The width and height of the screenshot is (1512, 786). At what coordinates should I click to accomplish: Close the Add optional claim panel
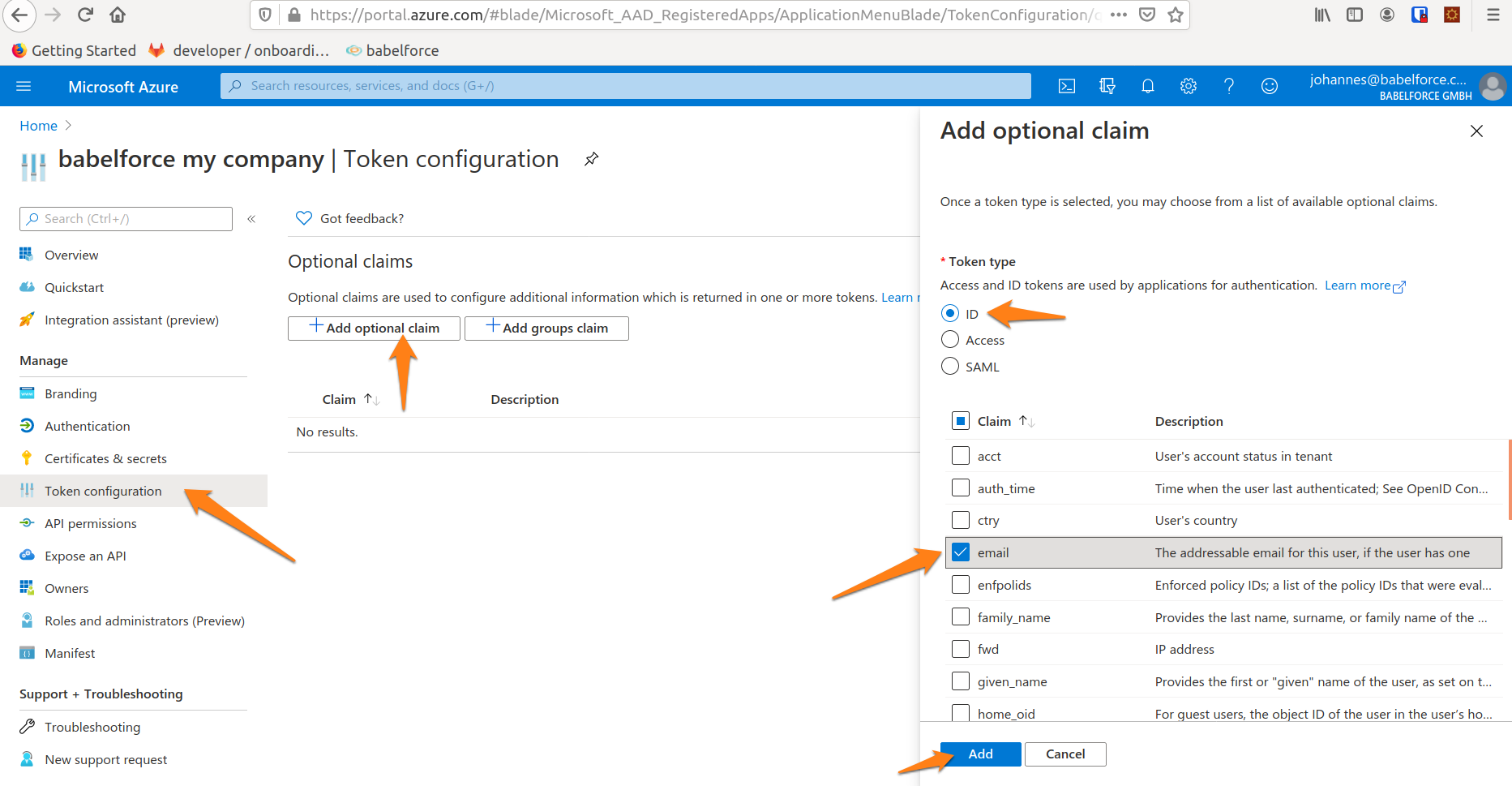coord(1476,131)
